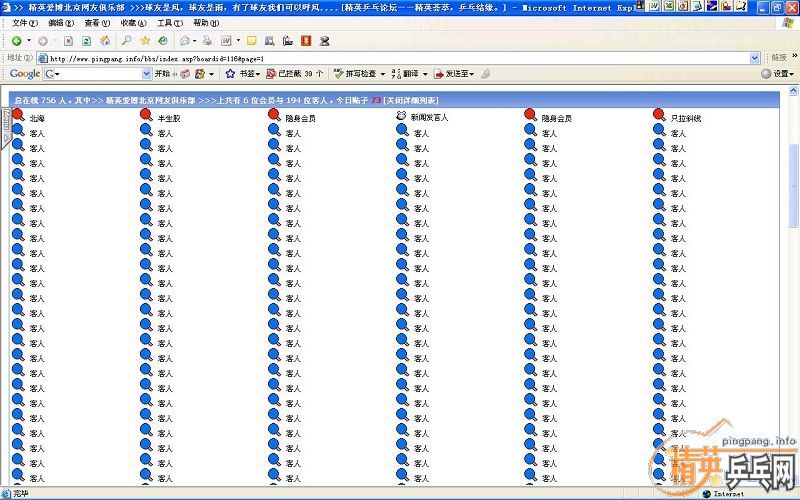Go back with the green Back arrow
Screen dimensions: 800x500
pyautogui.click(x=16, y=41)
